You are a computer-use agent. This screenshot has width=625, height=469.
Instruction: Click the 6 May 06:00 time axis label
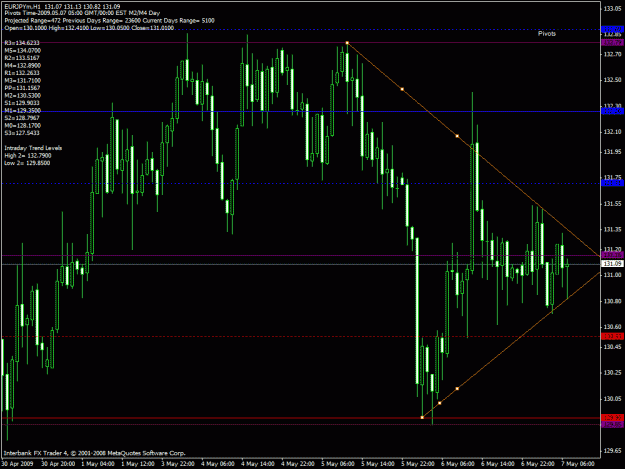pyautogui.click(x=458, y=464)
